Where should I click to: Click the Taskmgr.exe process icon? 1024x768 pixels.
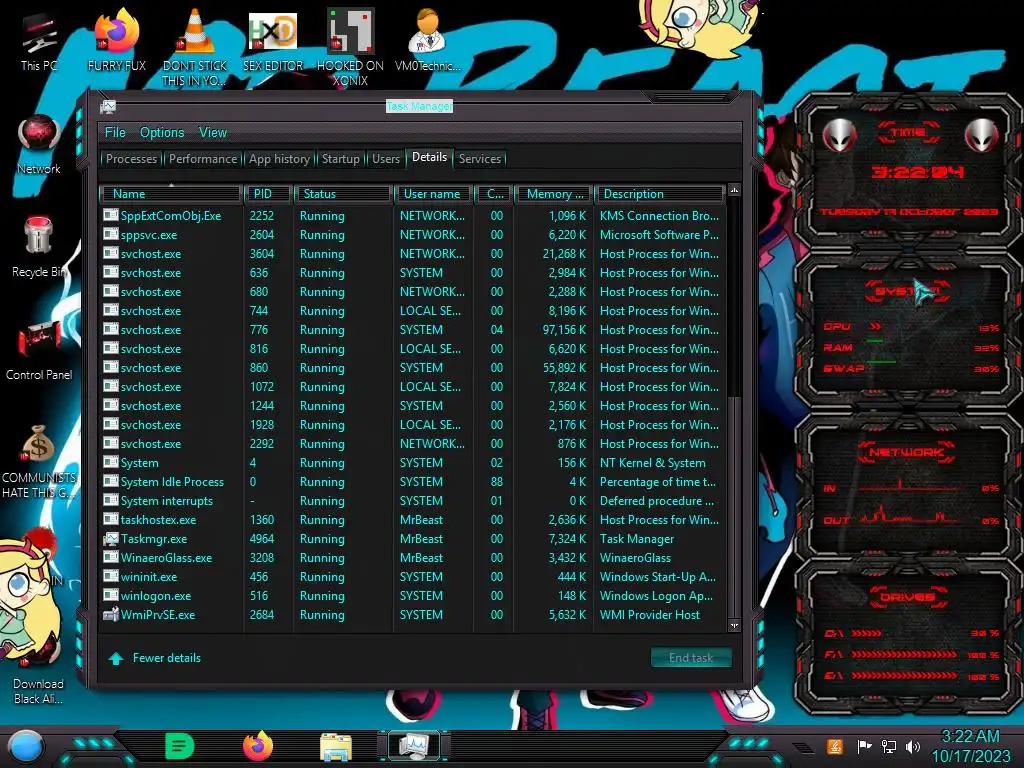[x=111, y=539]
